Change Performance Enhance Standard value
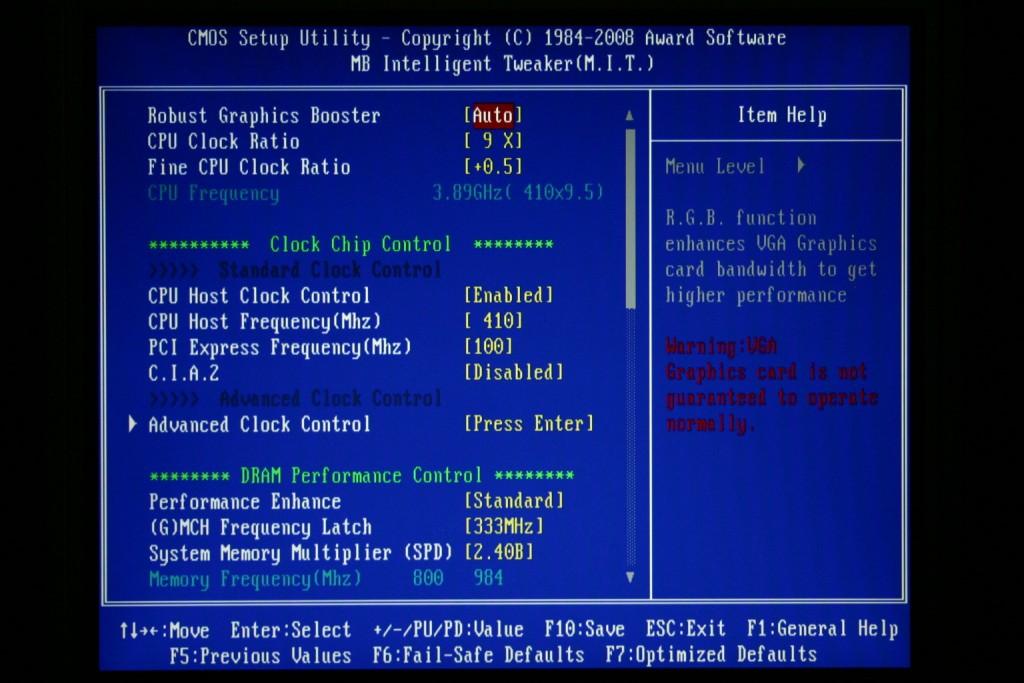Screen dimensions: 1024x683 pos(513,501)
